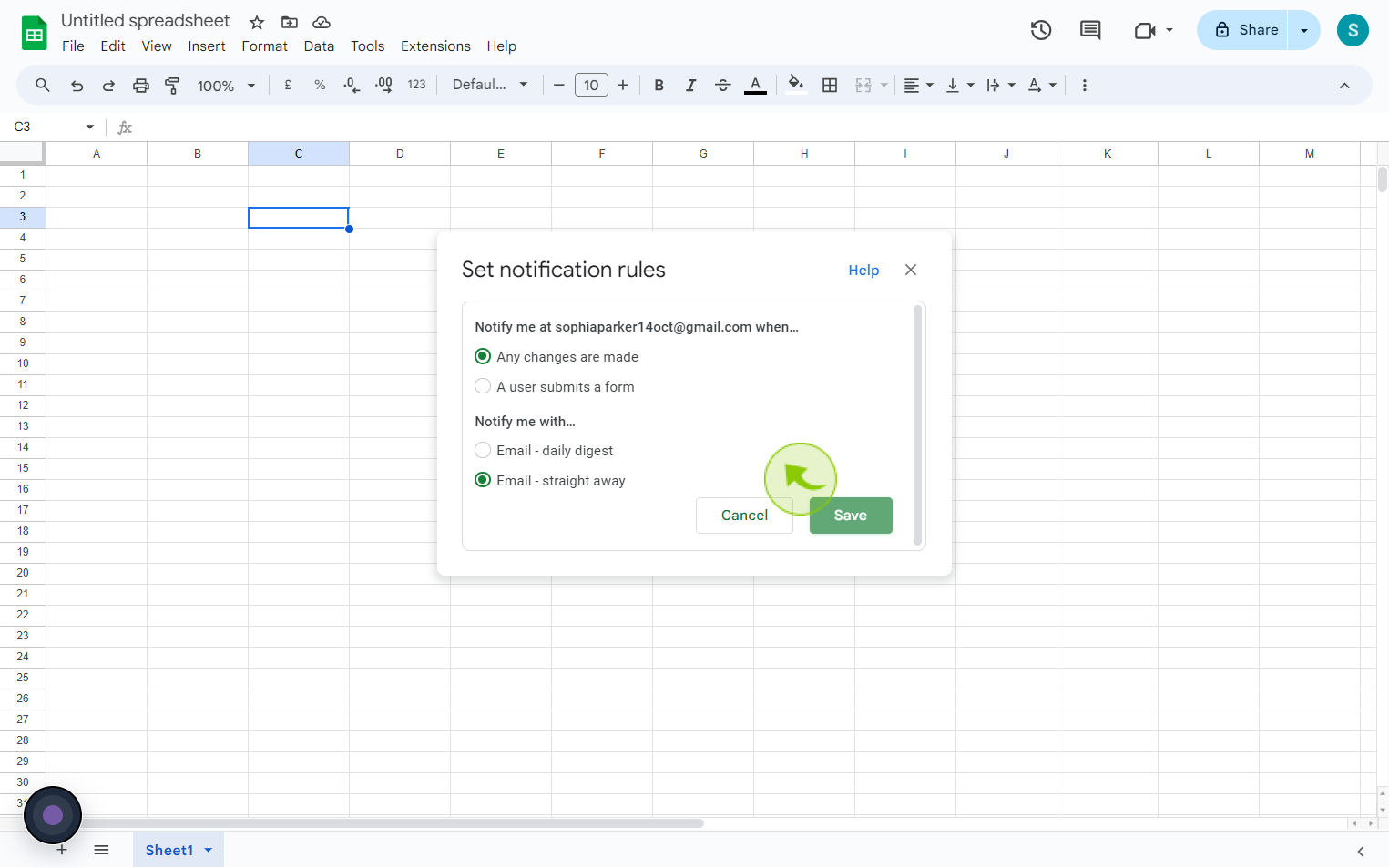Viewport: 1389px width, 868px height.
Task: Open the Edit menu
Action: point(113,46)
